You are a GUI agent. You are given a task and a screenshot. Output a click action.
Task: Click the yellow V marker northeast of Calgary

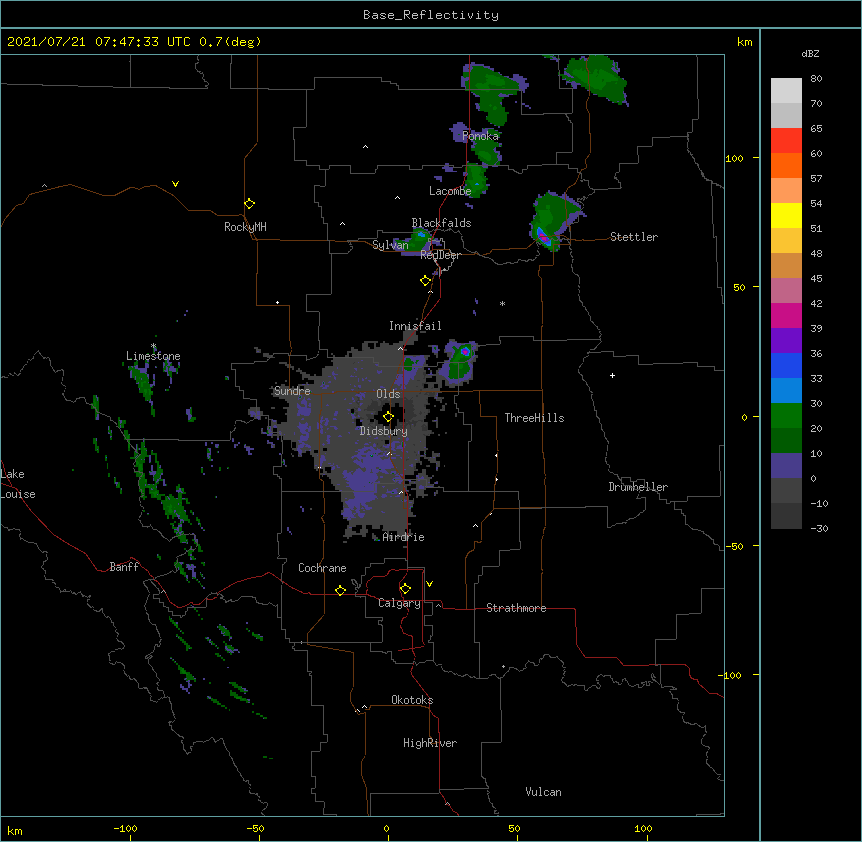(x=429, y=584)
